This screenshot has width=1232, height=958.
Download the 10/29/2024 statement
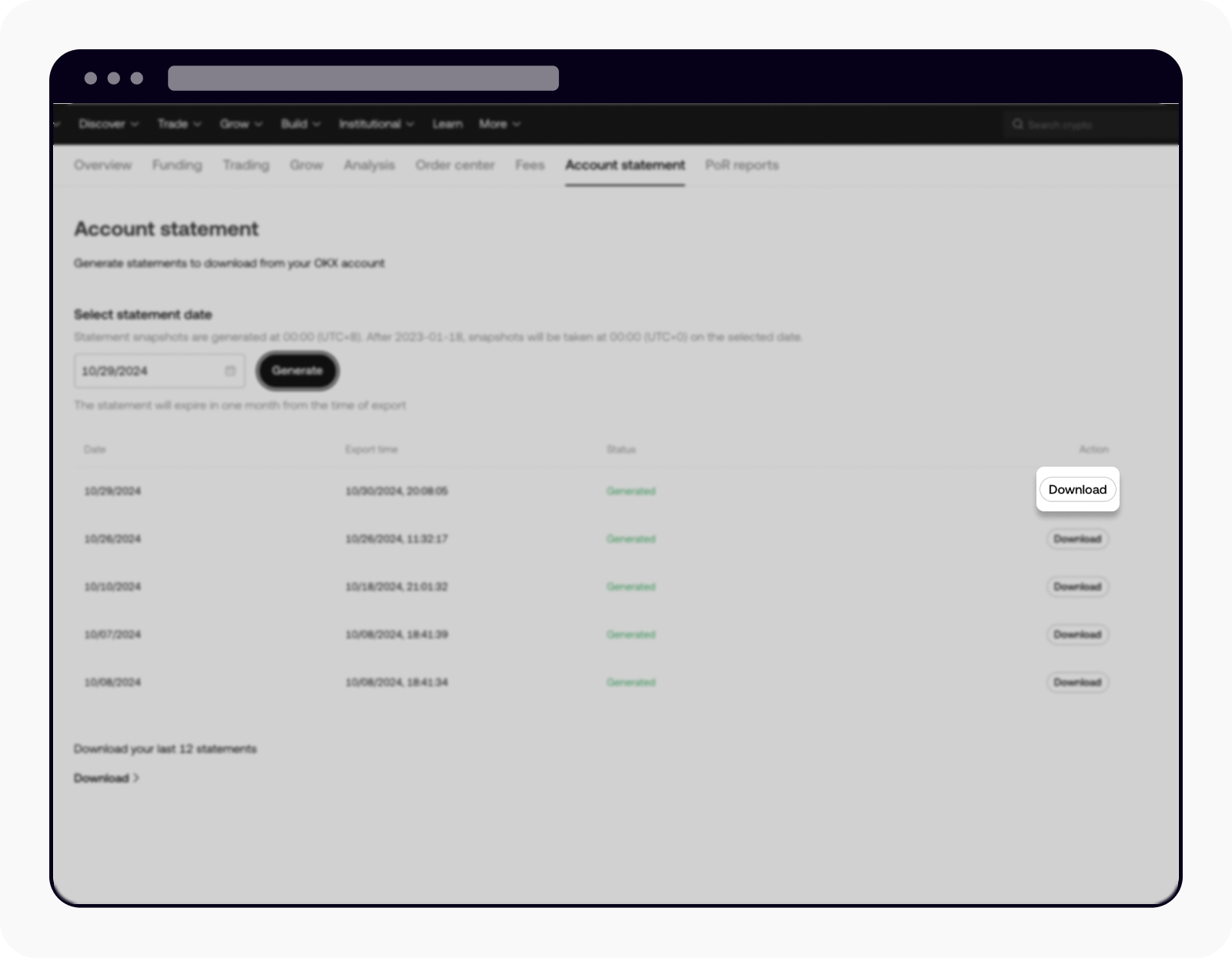[1077, 489]
